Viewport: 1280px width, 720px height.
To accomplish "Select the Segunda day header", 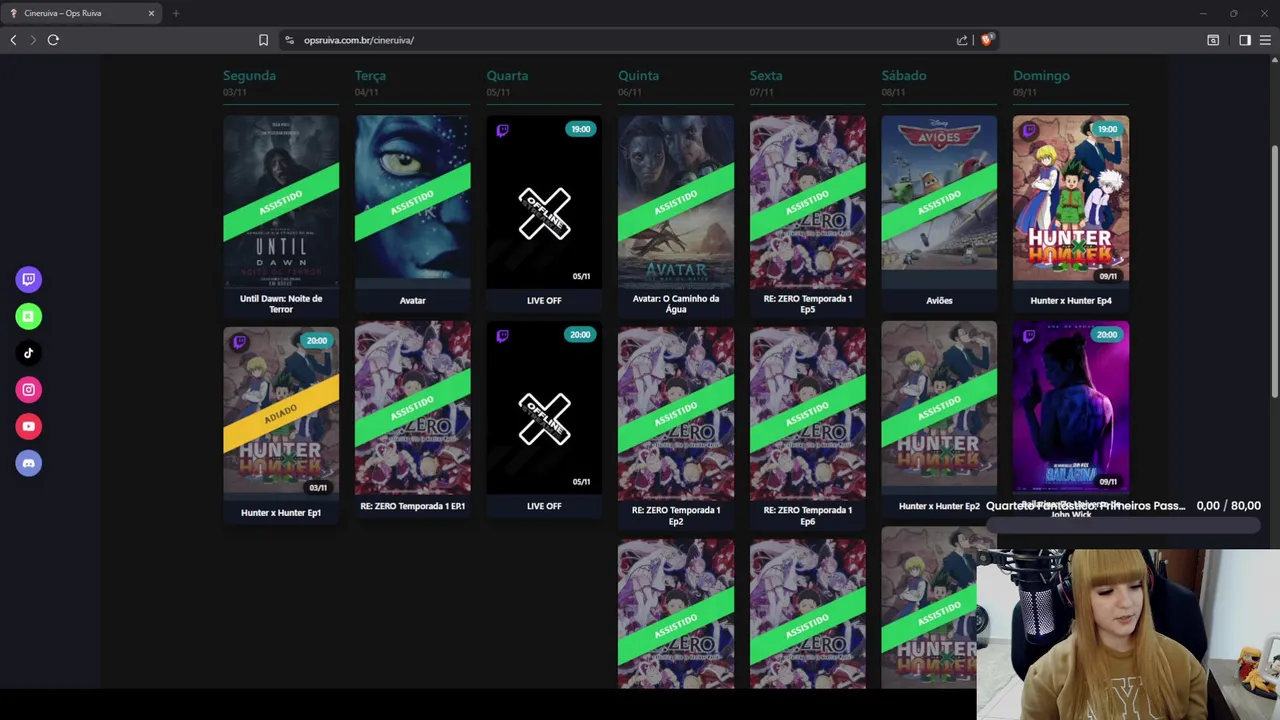I will tap(249, 76).
